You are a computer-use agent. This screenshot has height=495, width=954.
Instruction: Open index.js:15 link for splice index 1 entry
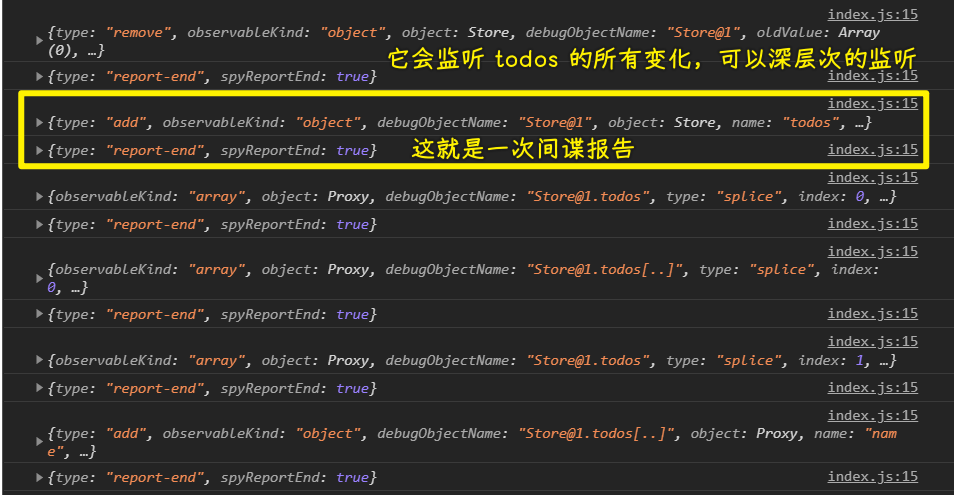[872, 342]
